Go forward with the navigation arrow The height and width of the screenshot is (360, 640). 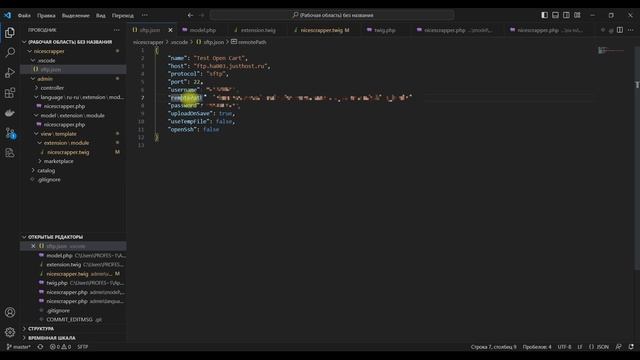(x=202, y=15)
